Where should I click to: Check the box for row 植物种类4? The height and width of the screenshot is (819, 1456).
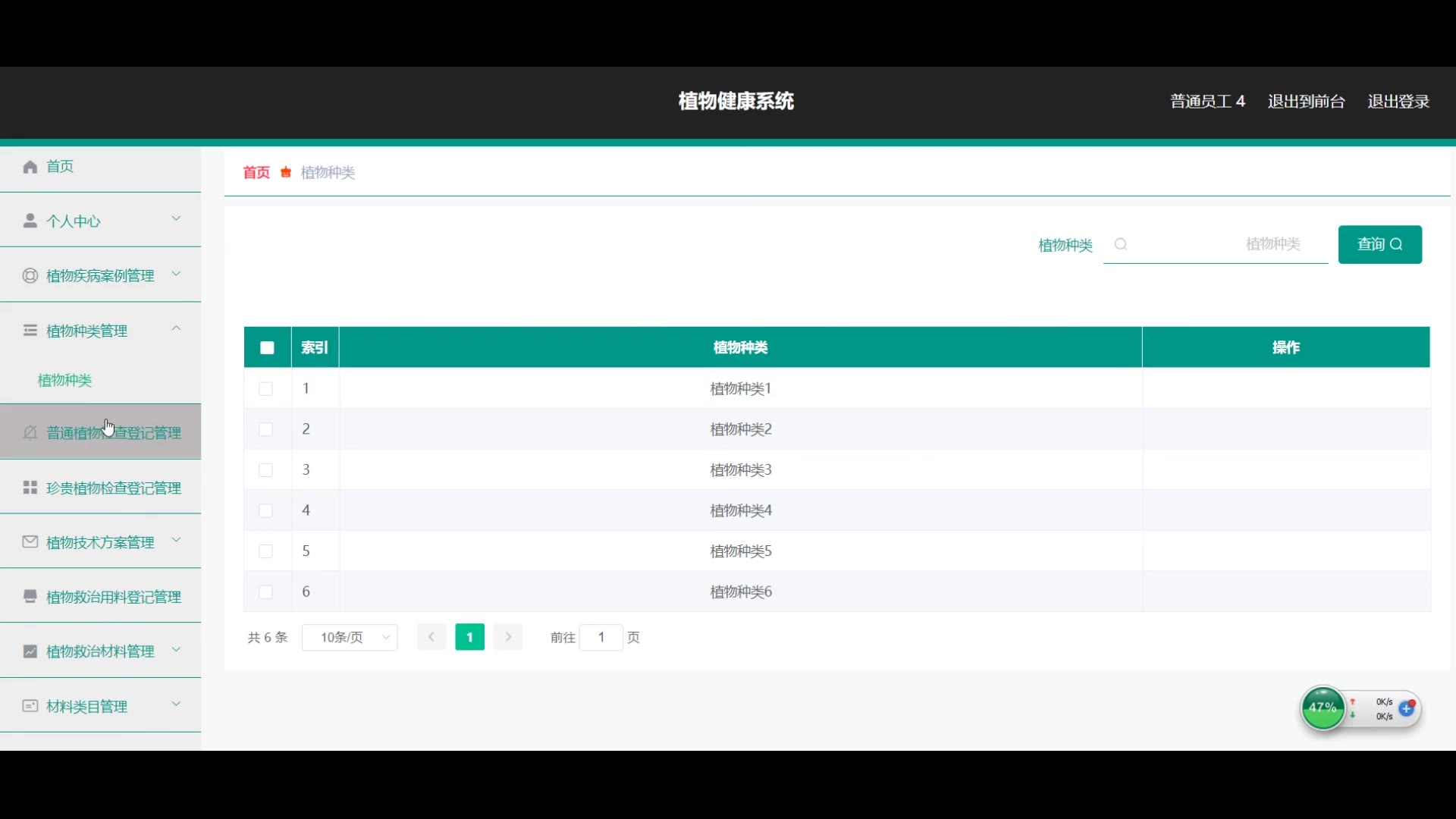265,510
